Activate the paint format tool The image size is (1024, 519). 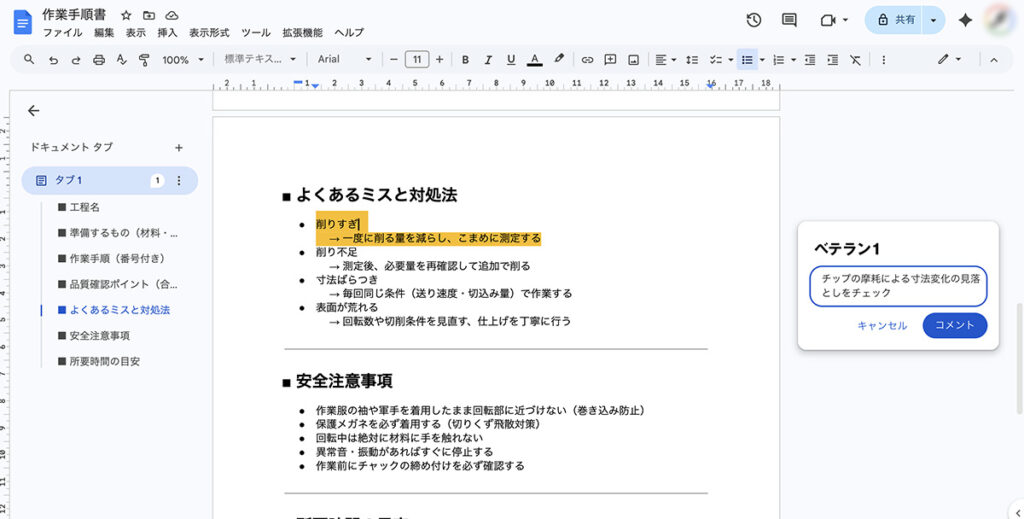coord(144,59)
